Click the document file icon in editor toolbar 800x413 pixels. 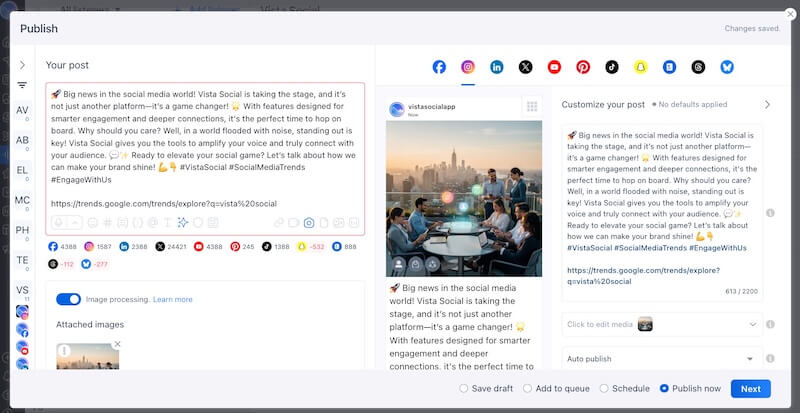pyautogui.click(x=323, y=223)
